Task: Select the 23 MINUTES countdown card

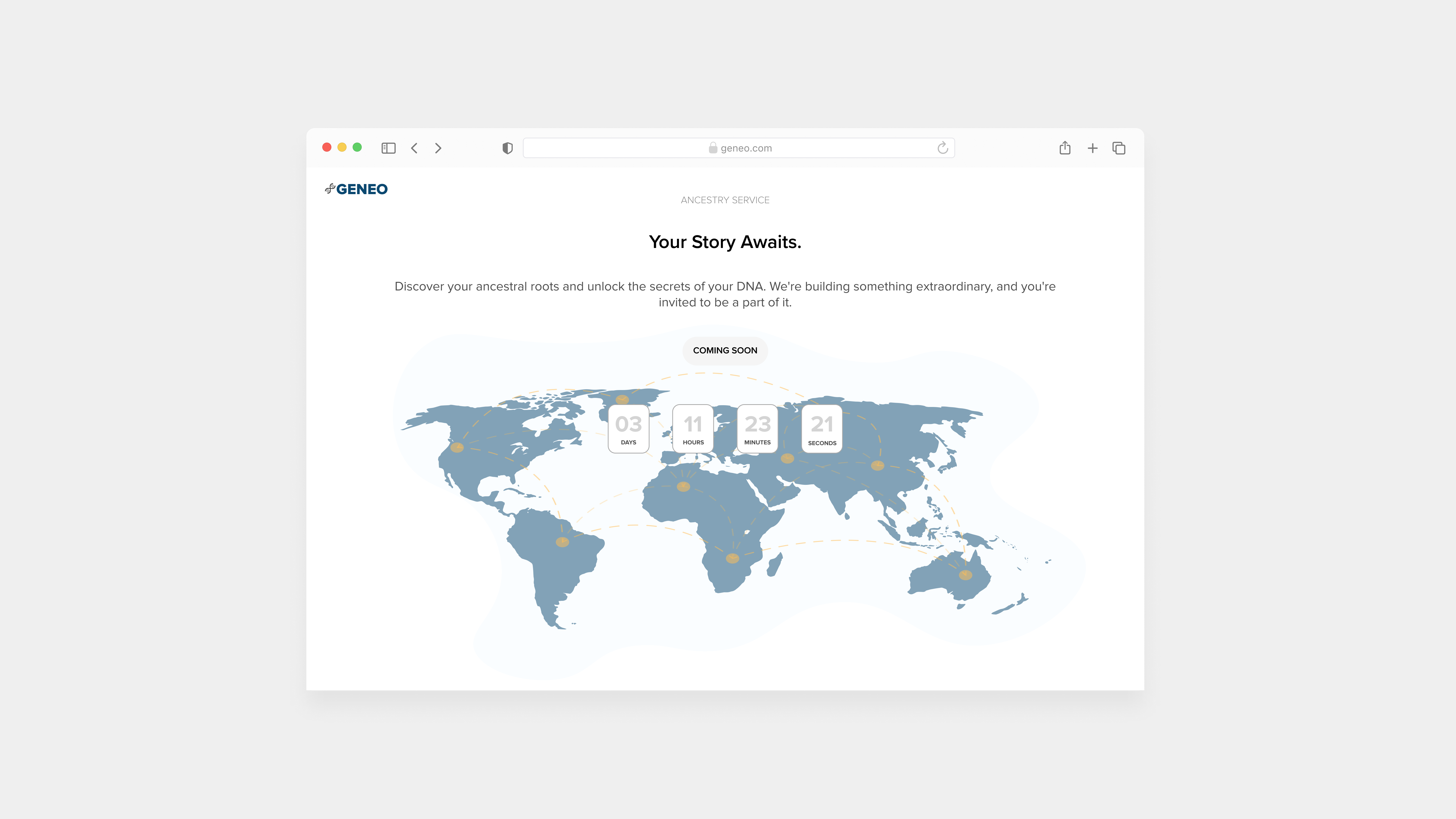Action: coord(757,429)
